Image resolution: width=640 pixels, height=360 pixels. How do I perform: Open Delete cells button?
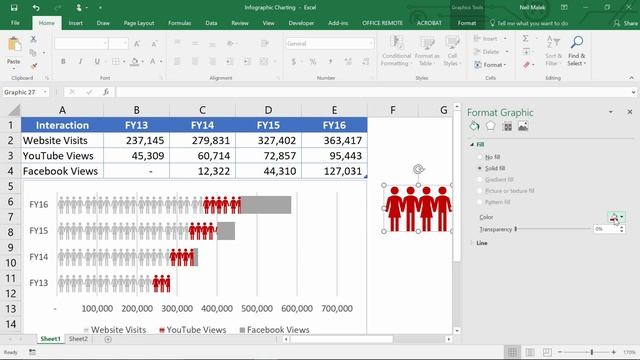point(491,52)
